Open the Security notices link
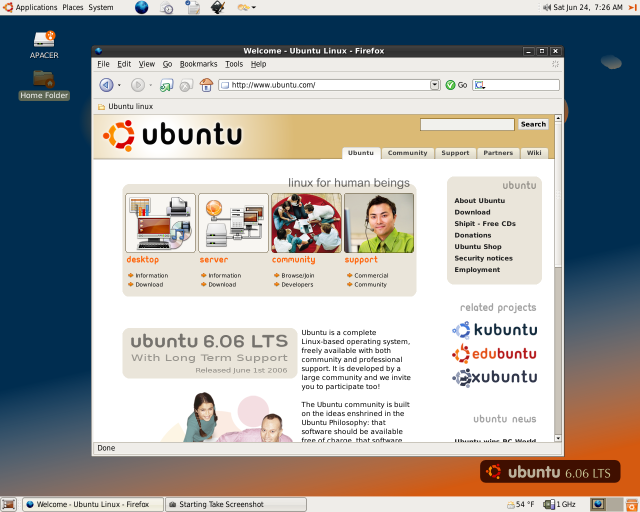This screenshot has height=512, width=640. (x=483, y=258)
